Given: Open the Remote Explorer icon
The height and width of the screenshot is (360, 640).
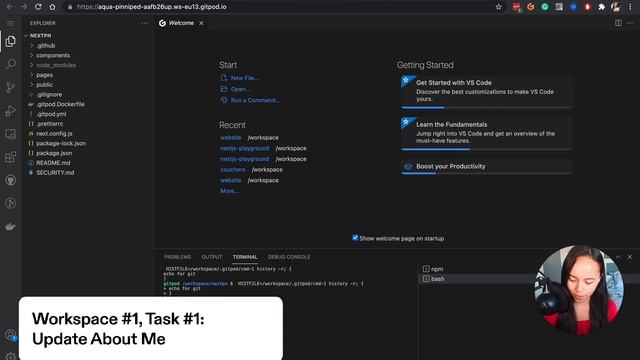Looking at the screenshot, I should point(11,134).
